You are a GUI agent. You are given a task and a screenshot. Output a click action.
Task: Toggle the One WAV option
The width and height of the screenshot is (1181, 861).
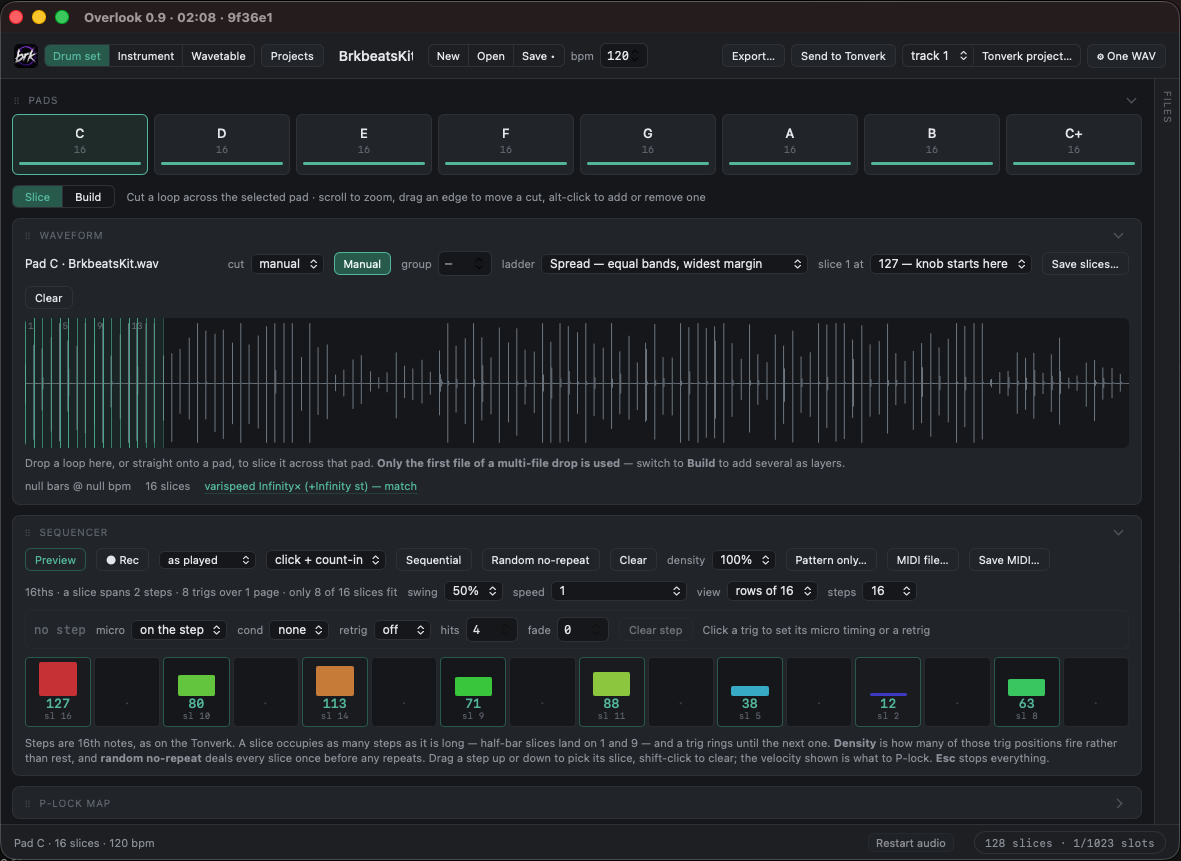pyautogui.click(x=1126, y=56)
